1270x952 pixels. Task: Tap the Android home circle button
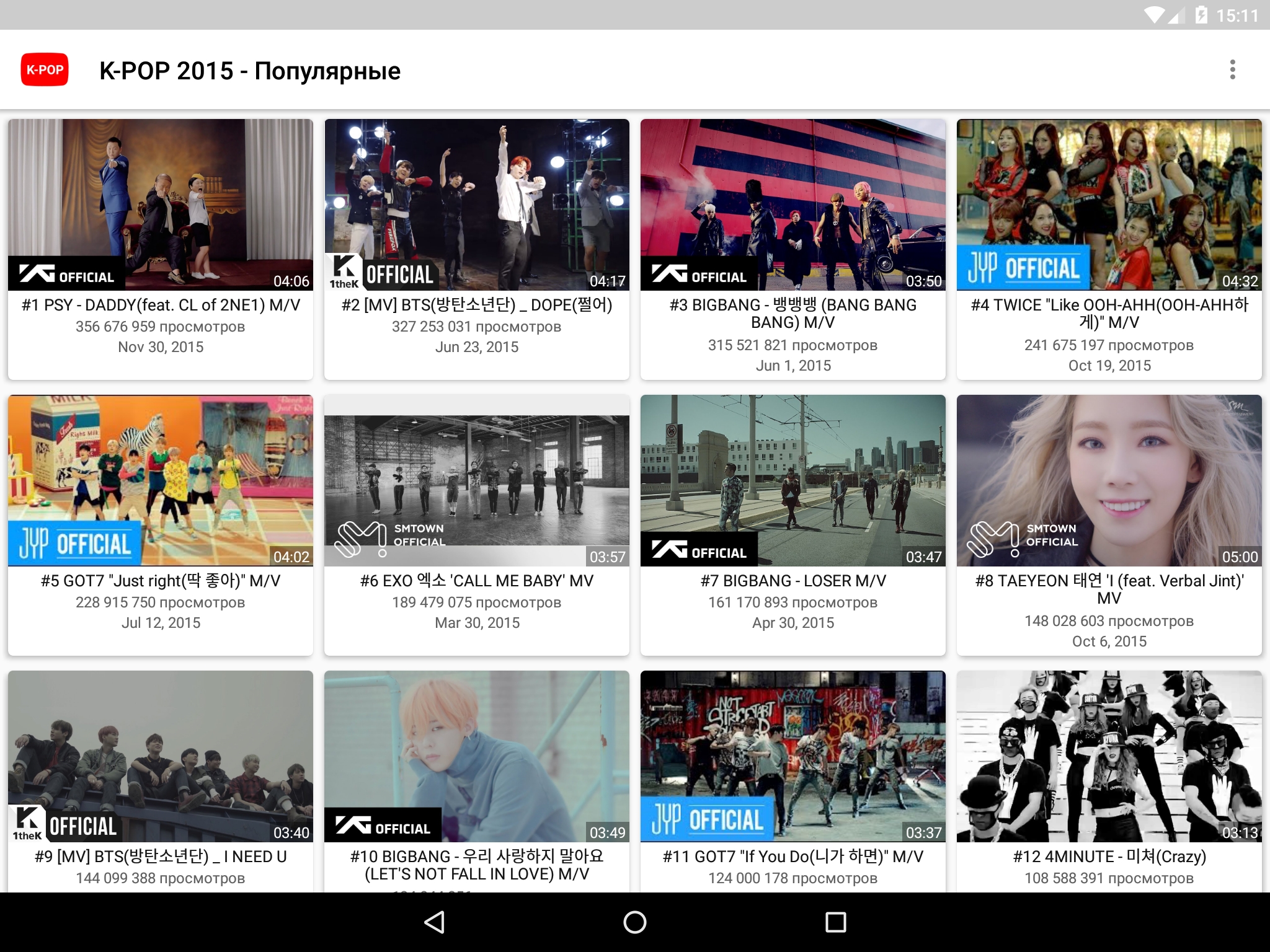coord(634,922)
